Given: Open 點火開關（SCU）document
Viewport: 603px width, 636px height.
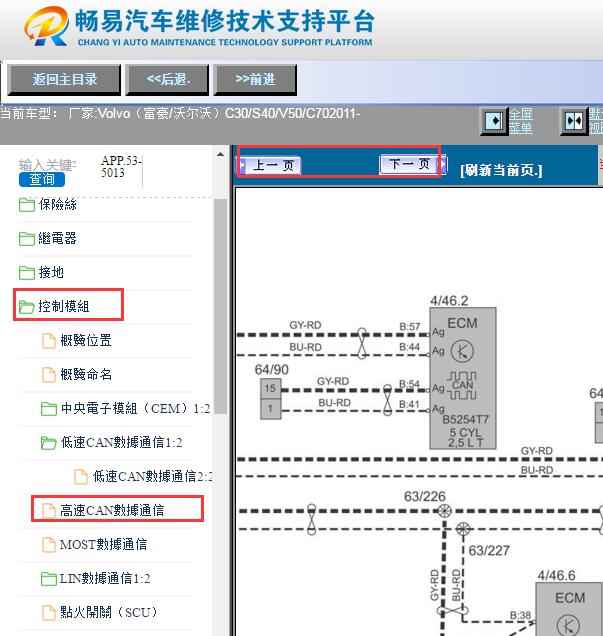Looking at the screenshot, I should coord(109,612).
